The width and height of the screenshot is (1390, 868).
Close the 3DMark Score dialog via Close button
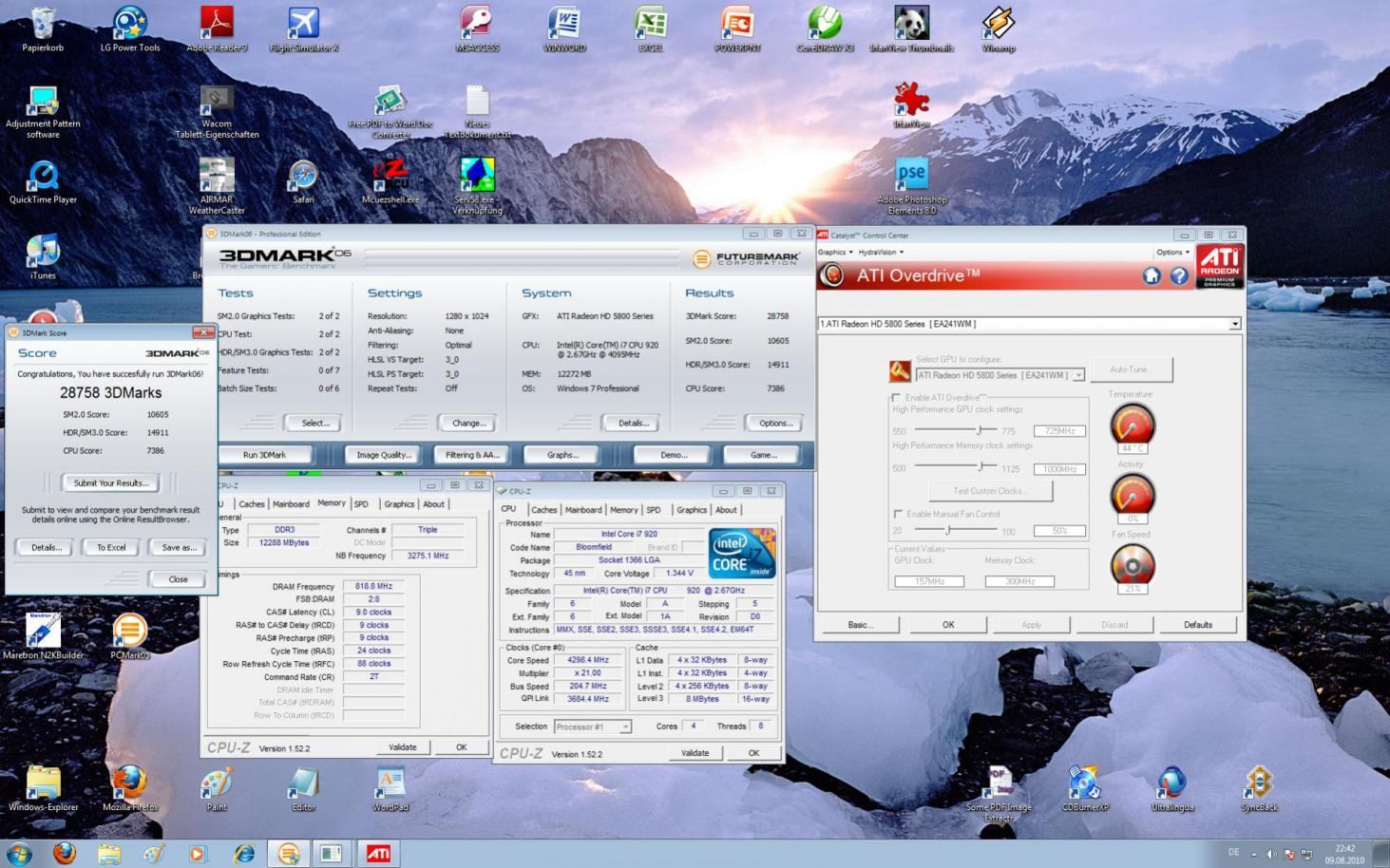click(x=178, y=579)
